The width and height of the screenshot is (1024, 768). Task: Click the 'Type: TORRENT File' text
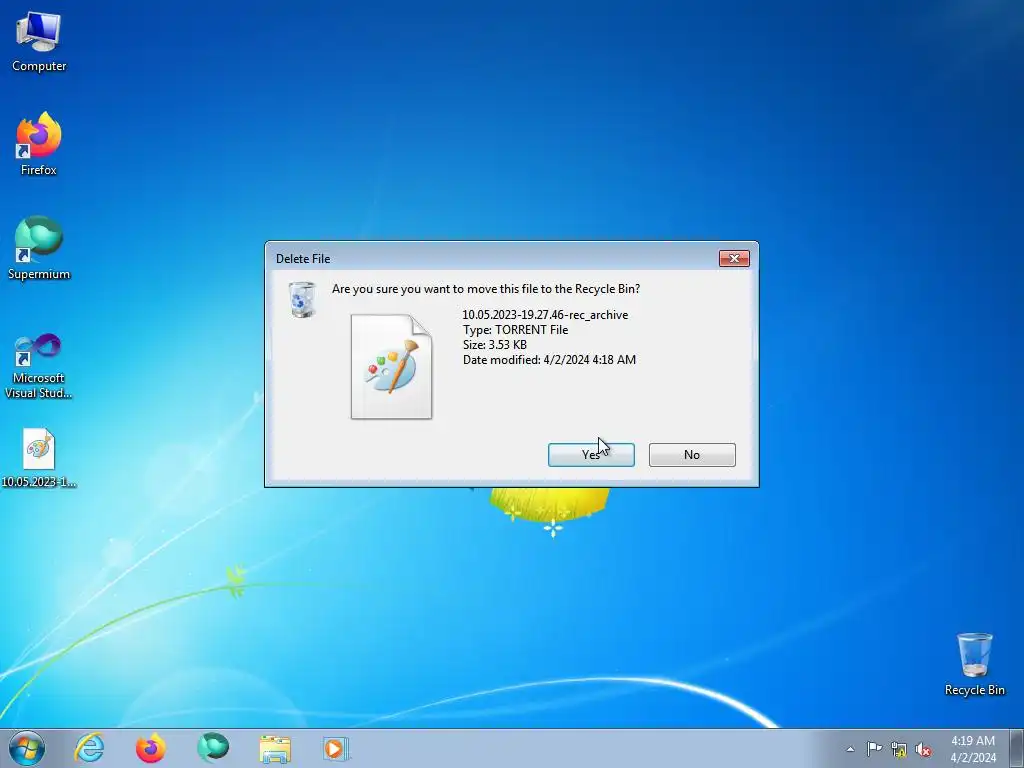pyautogui.click(x=515, y=330)
